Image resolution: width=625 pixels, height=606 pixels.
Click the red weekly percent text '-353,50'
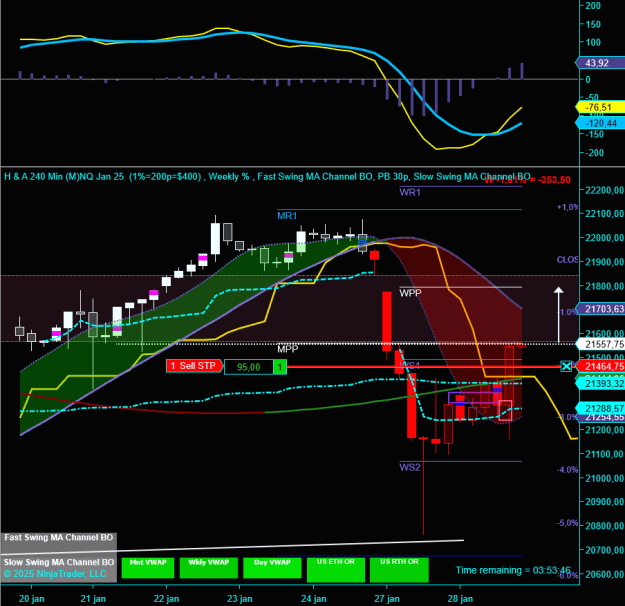click(554, 180)
